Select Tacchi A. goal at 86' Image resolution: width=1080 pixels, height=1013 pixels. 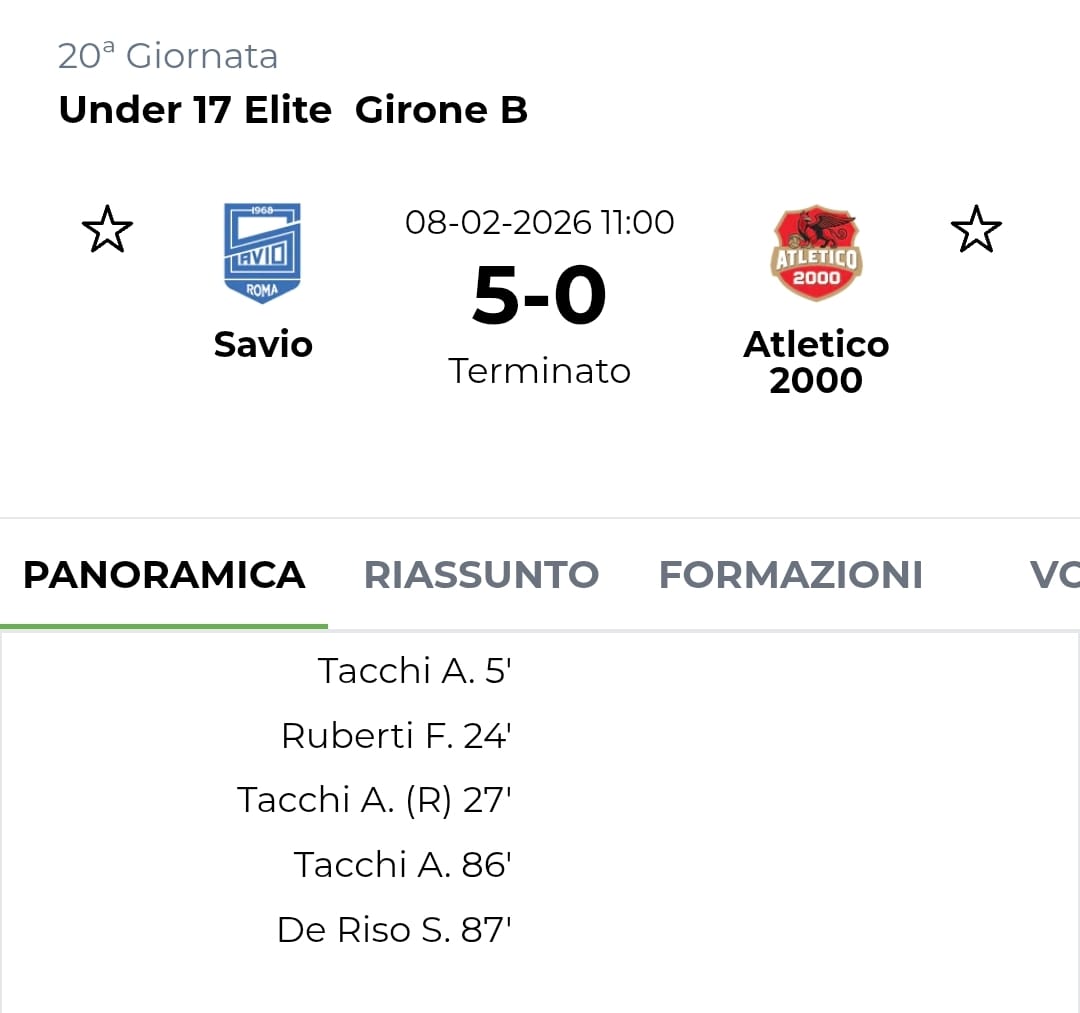click(402, 865)
